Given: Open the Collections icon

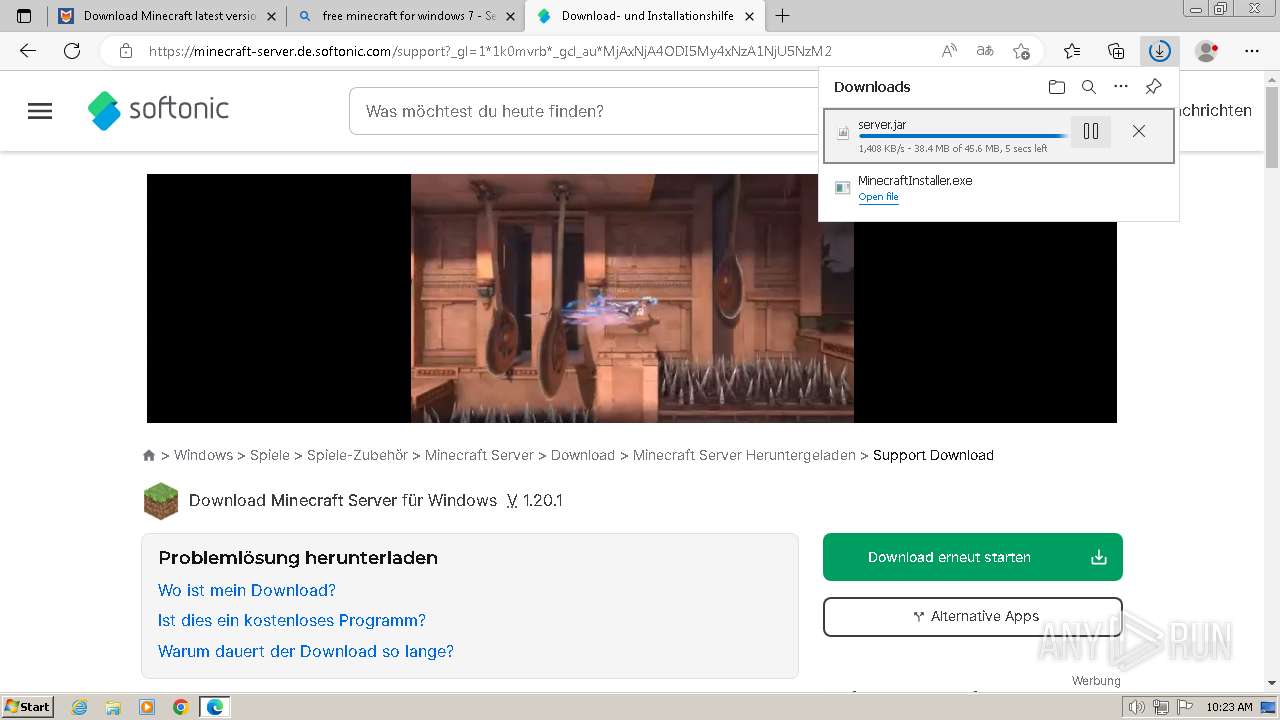Looking at the screenshot, I should (x=1116, y=51).
